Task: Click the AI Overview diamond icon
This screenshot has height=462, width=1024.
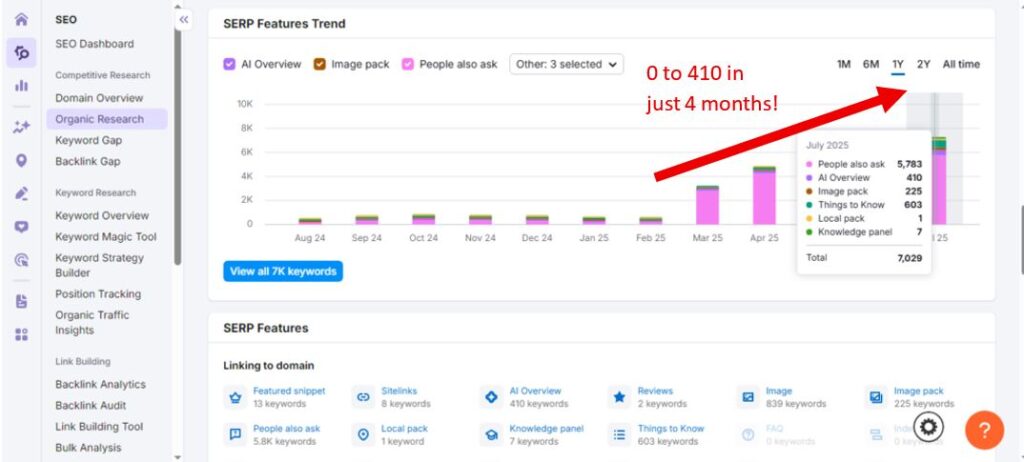Action: click(x=490, y=397)
